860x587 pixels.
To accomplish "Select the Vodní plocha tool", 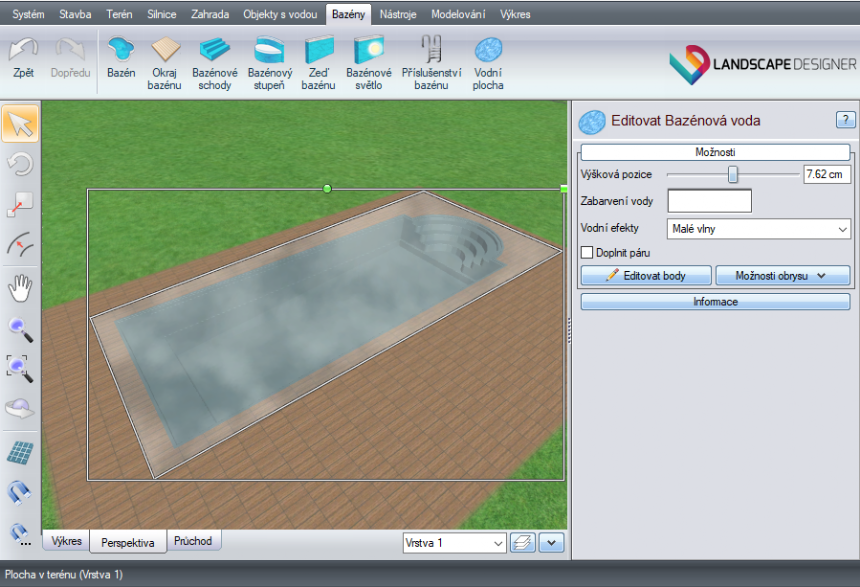I will point(488,63).
